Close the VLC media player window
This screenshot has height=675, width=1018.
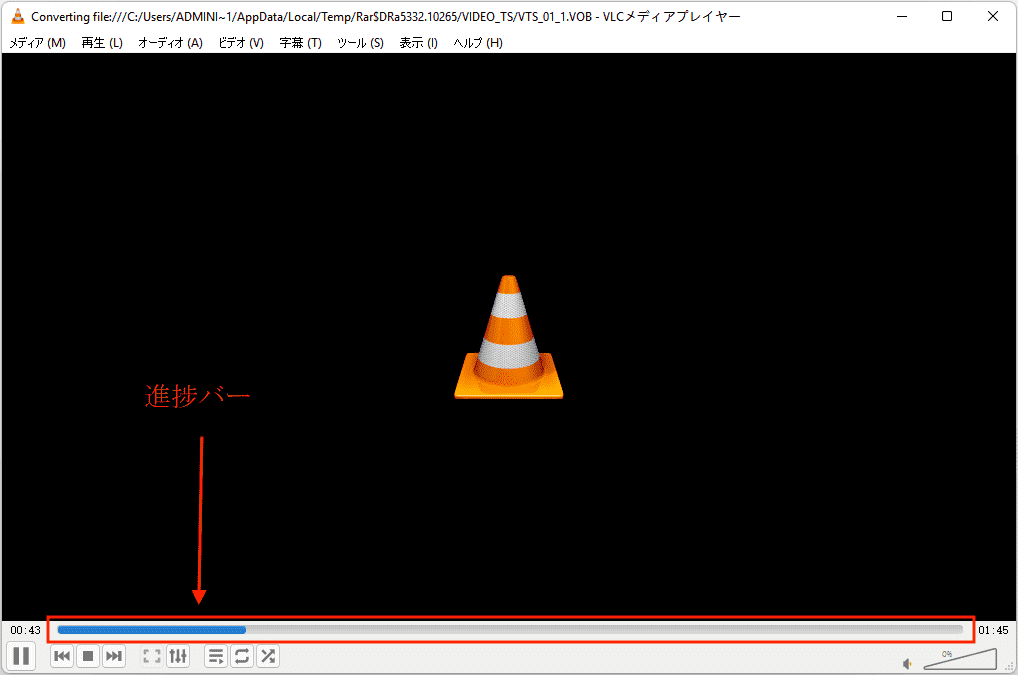pos(993,16)
